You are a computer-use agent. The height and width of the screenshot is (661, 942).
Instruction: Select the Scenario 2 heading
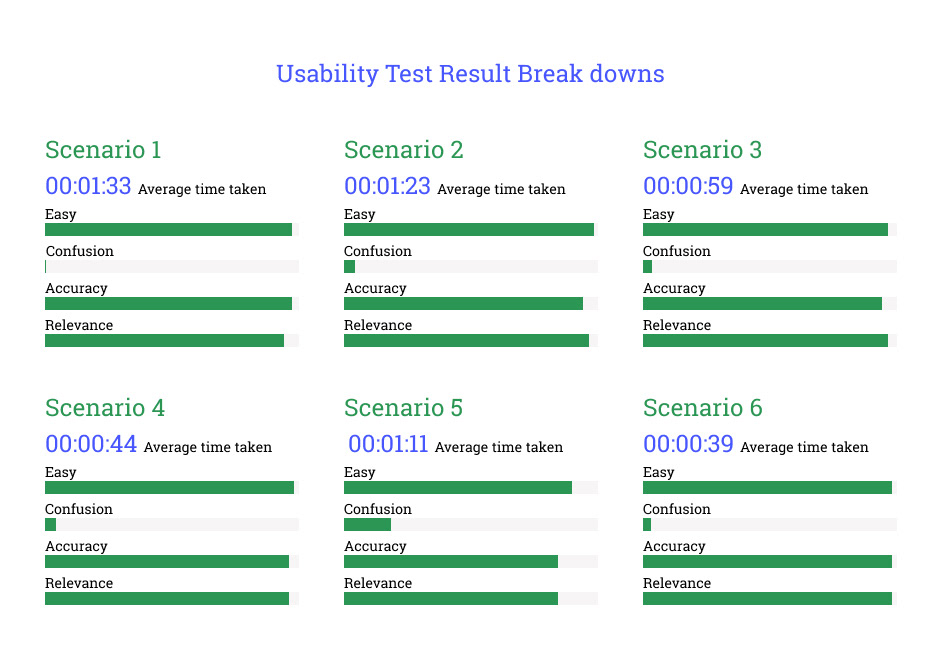coord(404,150)
